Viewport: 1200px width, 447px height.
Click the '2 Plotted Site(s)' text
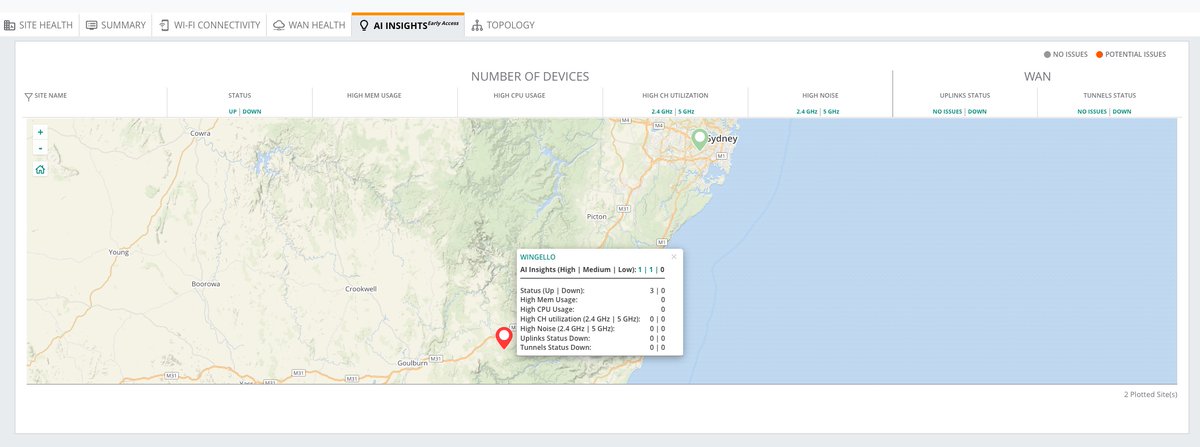click(1150, 395)
